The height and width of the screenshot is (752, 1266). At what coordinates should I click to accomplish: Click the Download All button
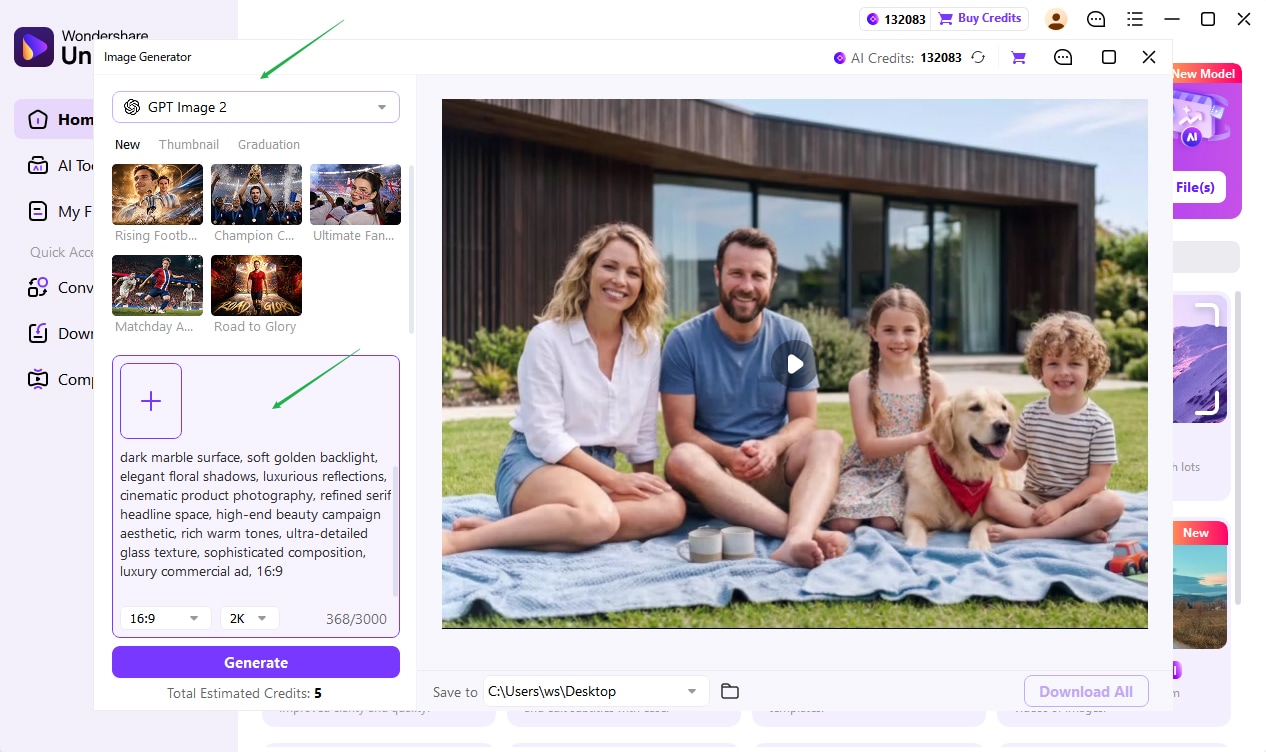coord(1086,691)
